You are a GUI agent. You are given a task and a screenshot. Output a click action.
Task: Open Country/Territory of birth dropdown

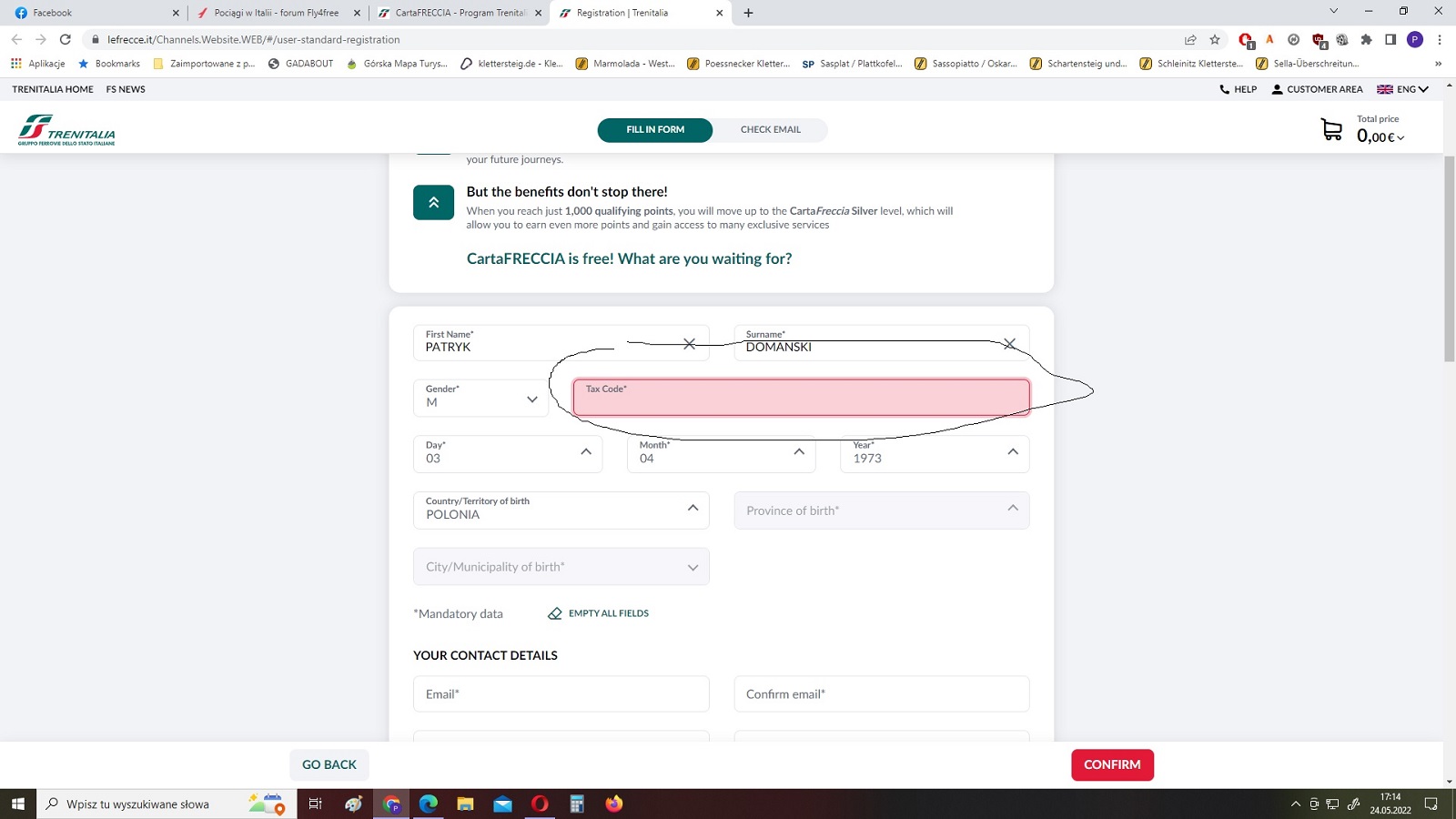[561, 511]
